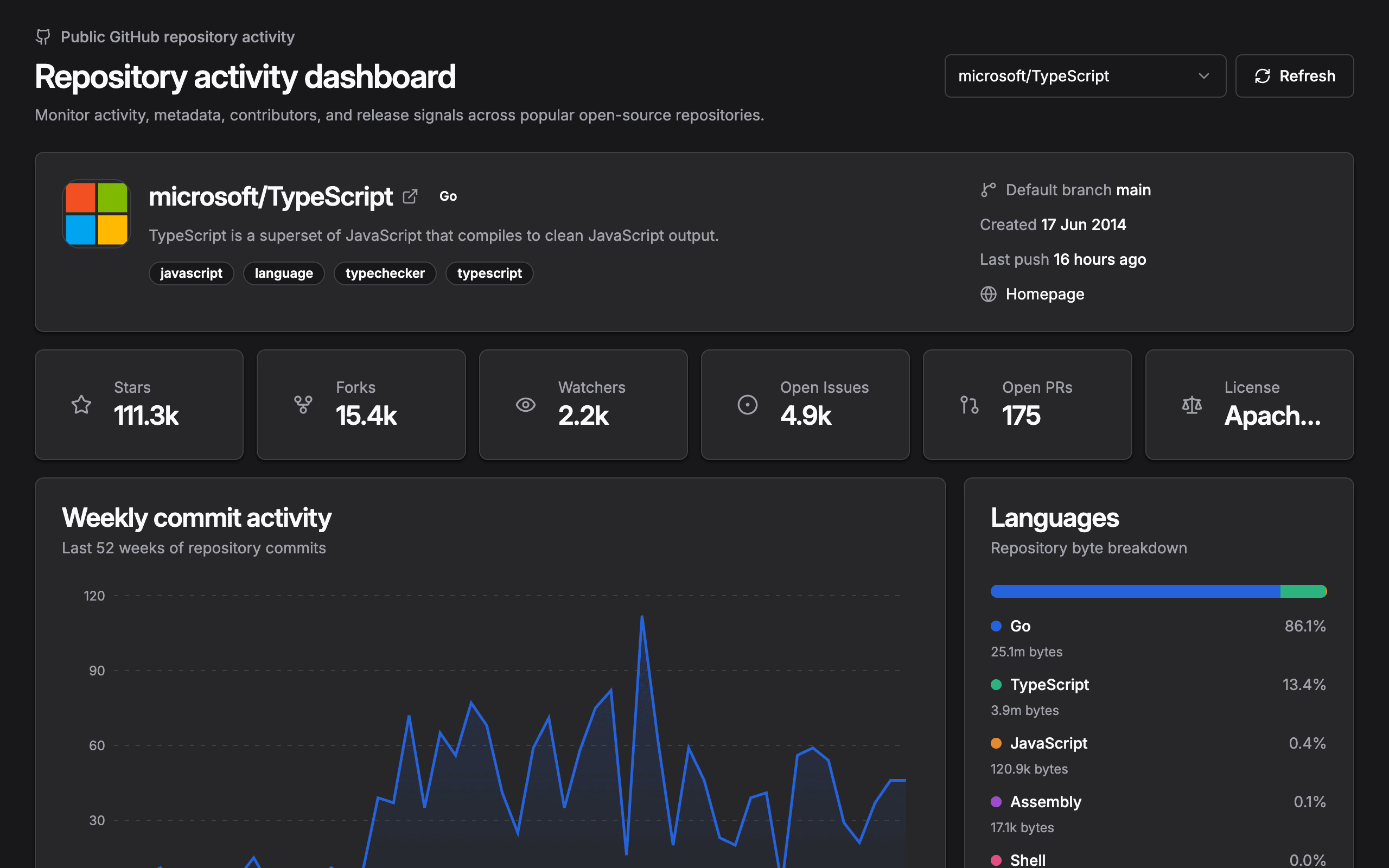Image resolution: width=1389 pixels, height=868 pixels.
Task: Click the Created 17 Jun 2014 text
Action: (1053, 225)
